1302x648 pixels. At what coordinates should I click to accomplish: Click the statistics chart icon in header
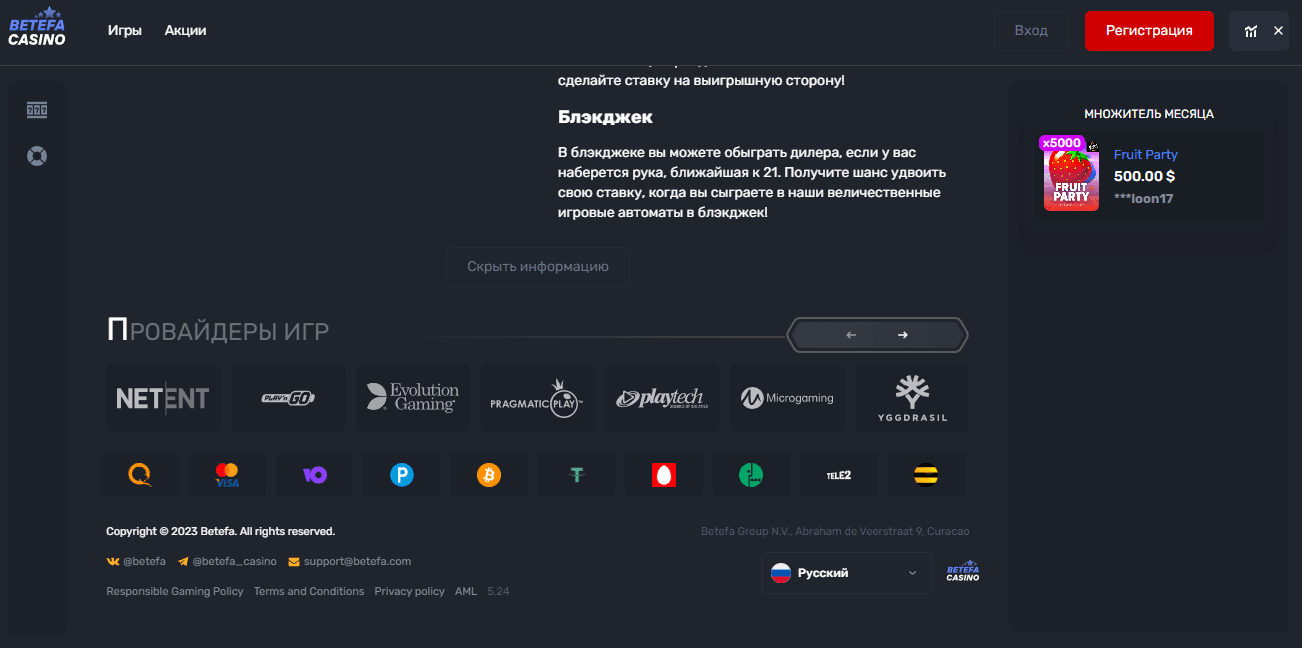click(x=1250, y=31)
